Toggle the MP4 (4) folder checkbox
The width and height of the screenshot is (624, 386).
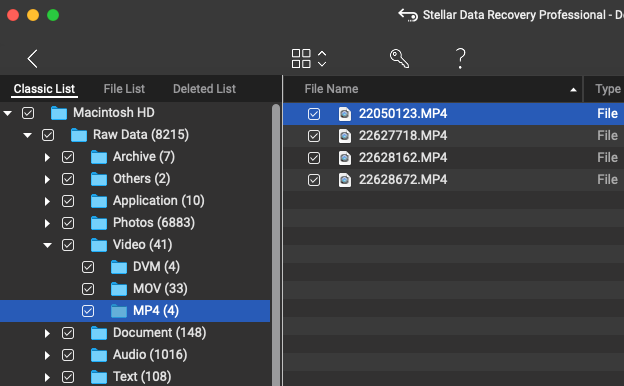pos(88,311)
